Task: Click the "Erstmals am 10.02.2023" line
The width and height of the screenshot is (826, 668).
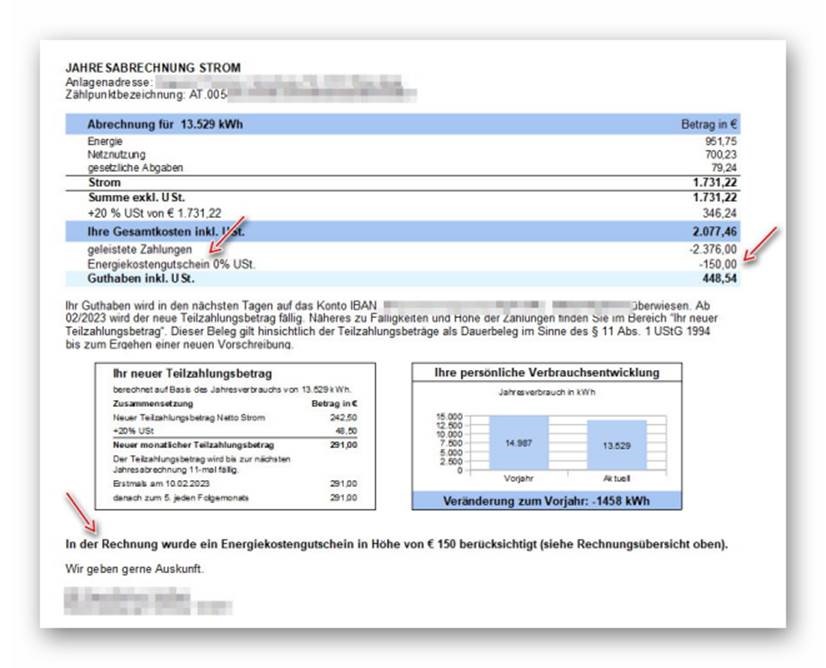Action: click(x=161, y=484)
